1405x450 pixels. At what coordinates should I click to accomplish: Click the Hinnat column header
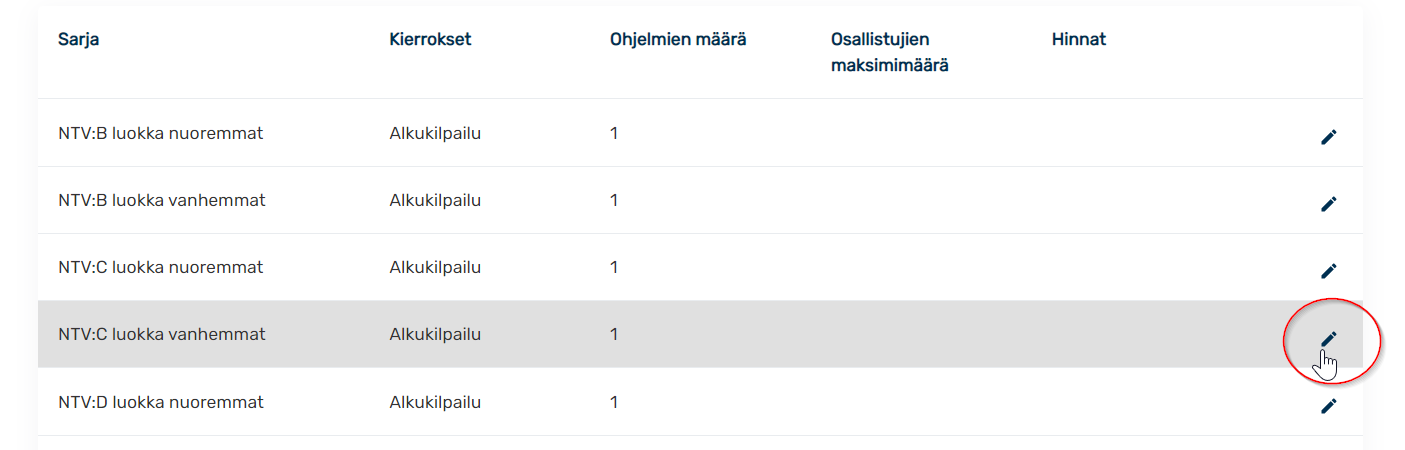(x=1079, y=40)
